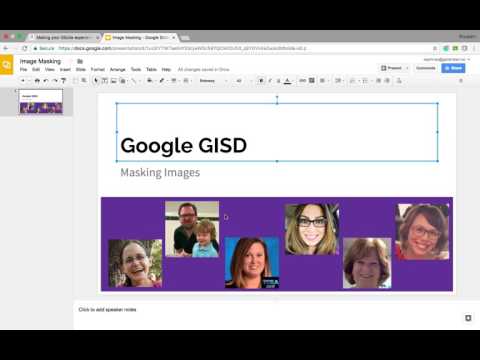Click the Present button
This screenshot has height=360, width=480.
coord(391,68)
